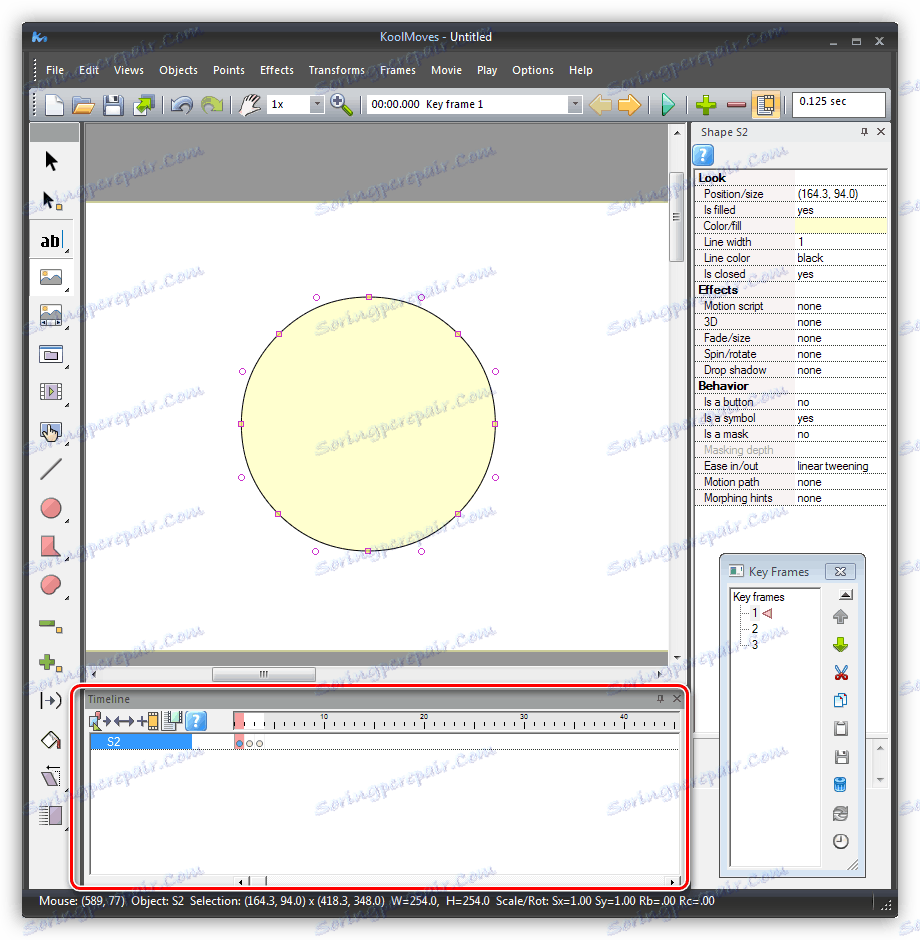Open the zoom level 1x dropdown
The height and width of the screenshot is (940, 920).
coord(316,104)
